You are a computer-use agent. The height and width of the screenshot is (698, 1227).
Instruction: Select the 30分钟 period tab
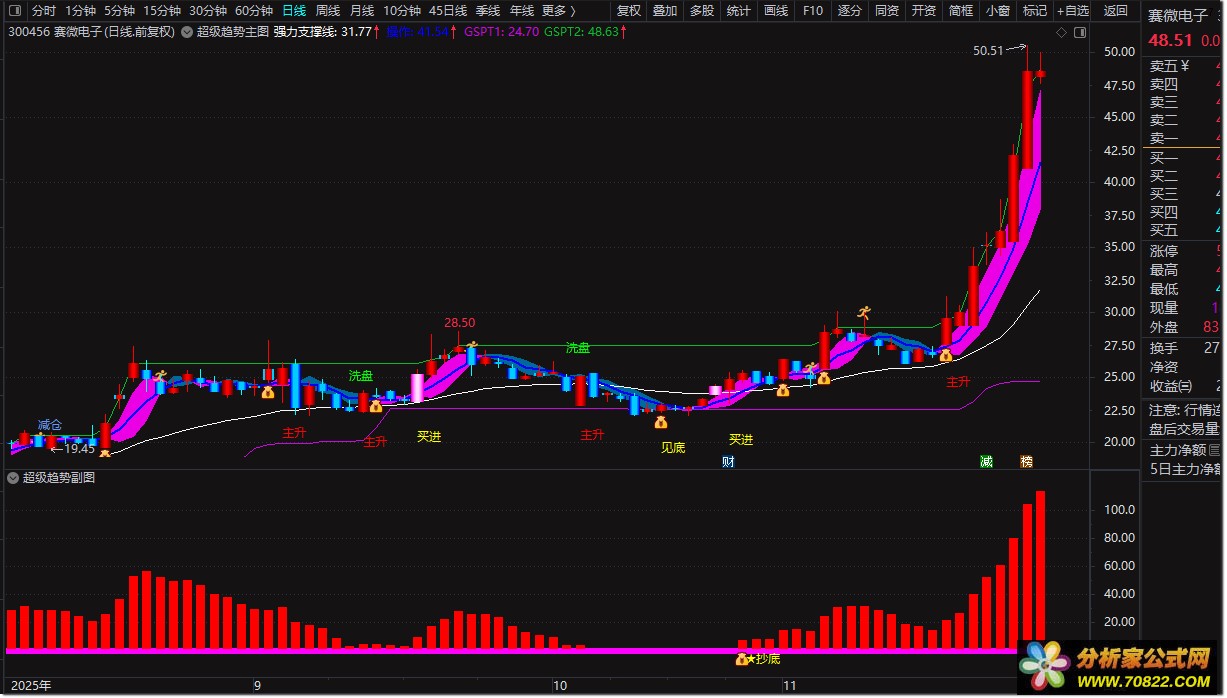208,11
